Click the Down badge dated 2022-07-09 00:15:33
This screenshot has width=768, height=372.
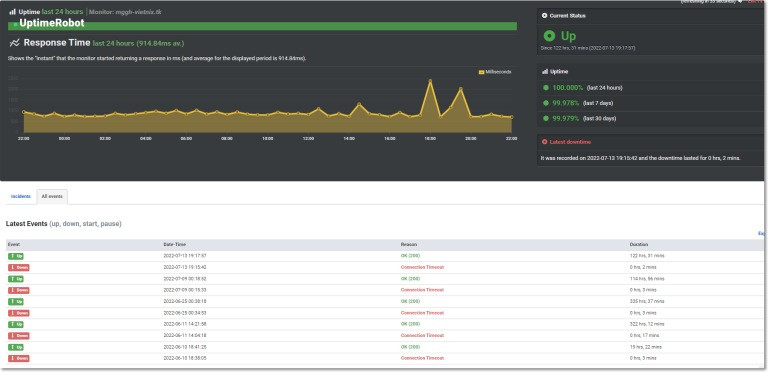click(x=19, y=290)
